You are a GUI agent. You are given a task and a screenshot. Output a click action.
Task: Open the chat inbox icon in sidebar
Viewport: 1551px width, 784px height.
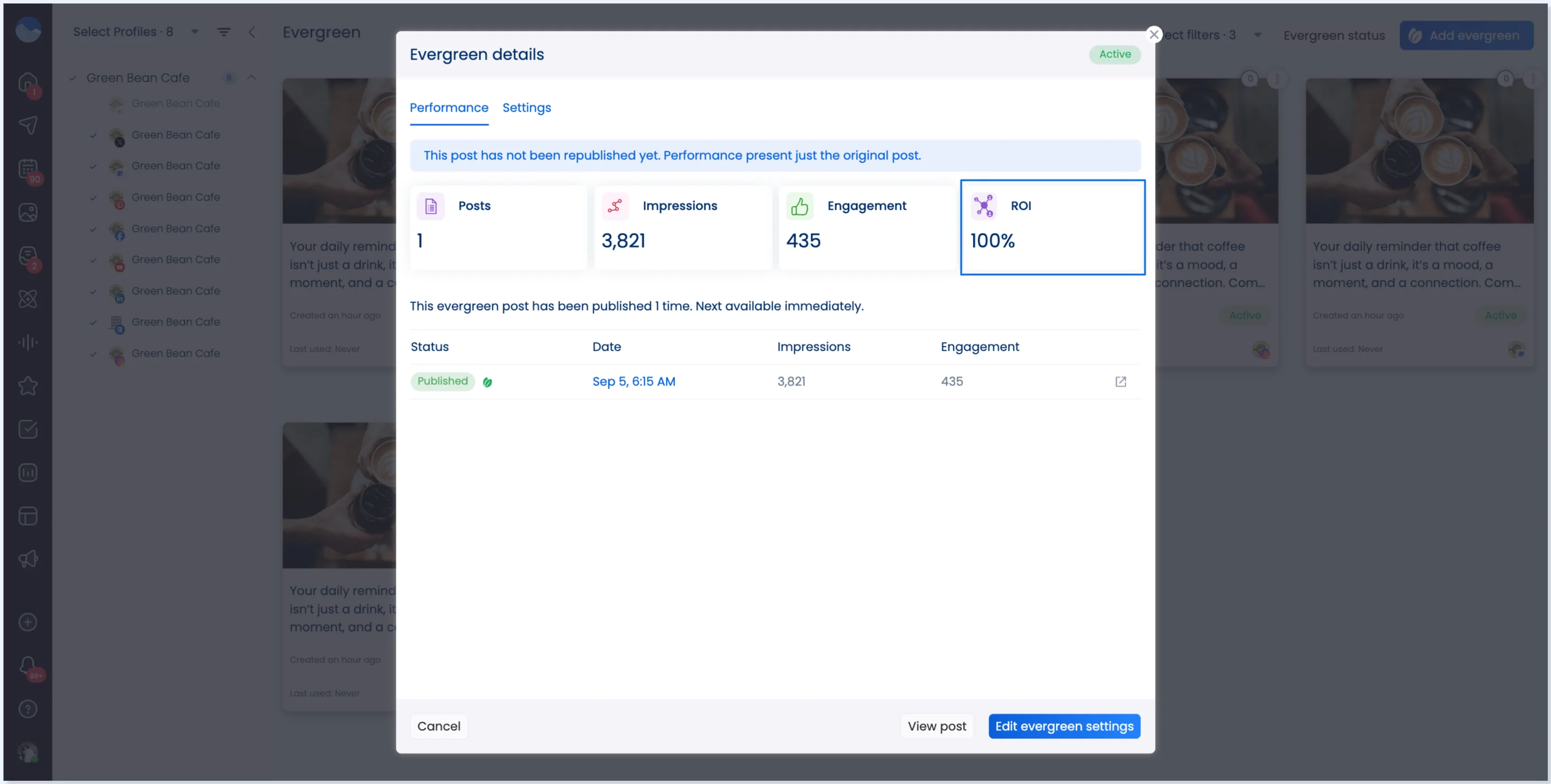pos(28,256)
